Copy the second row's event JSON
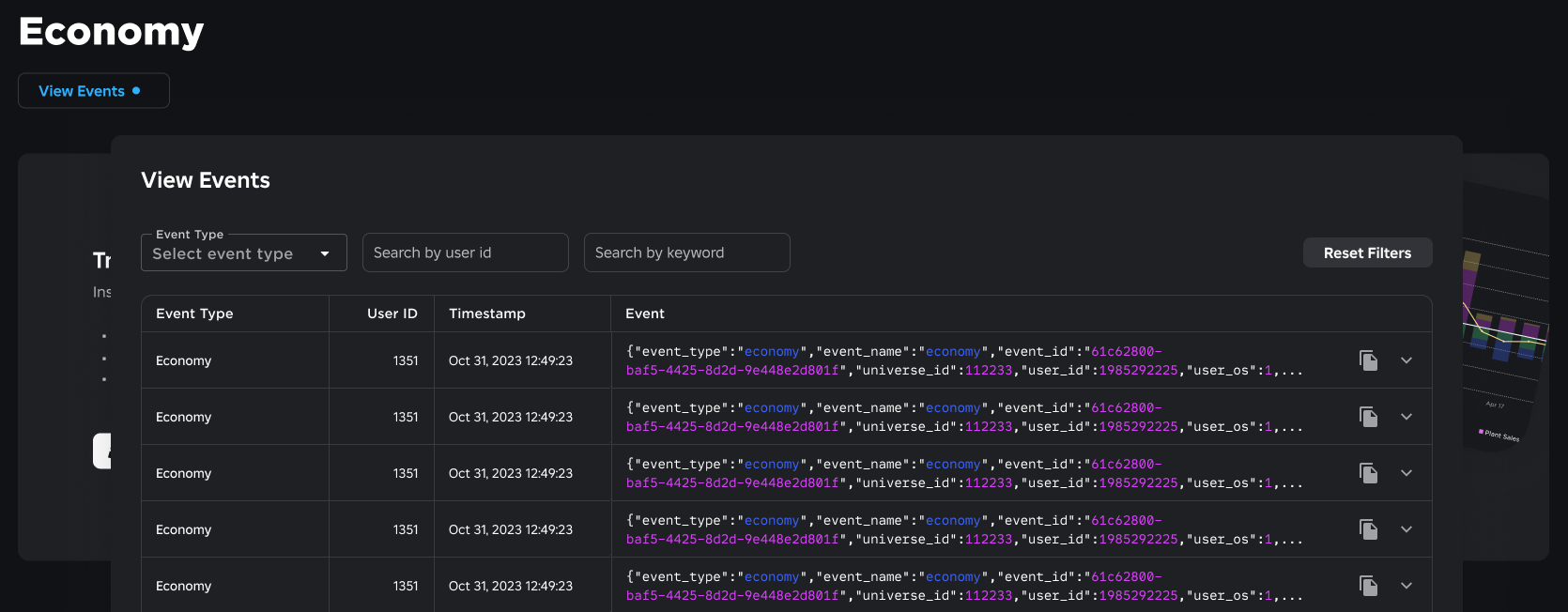Image resolution: width=1568 pixels, height=612 pixels. tap(1369, 417)
